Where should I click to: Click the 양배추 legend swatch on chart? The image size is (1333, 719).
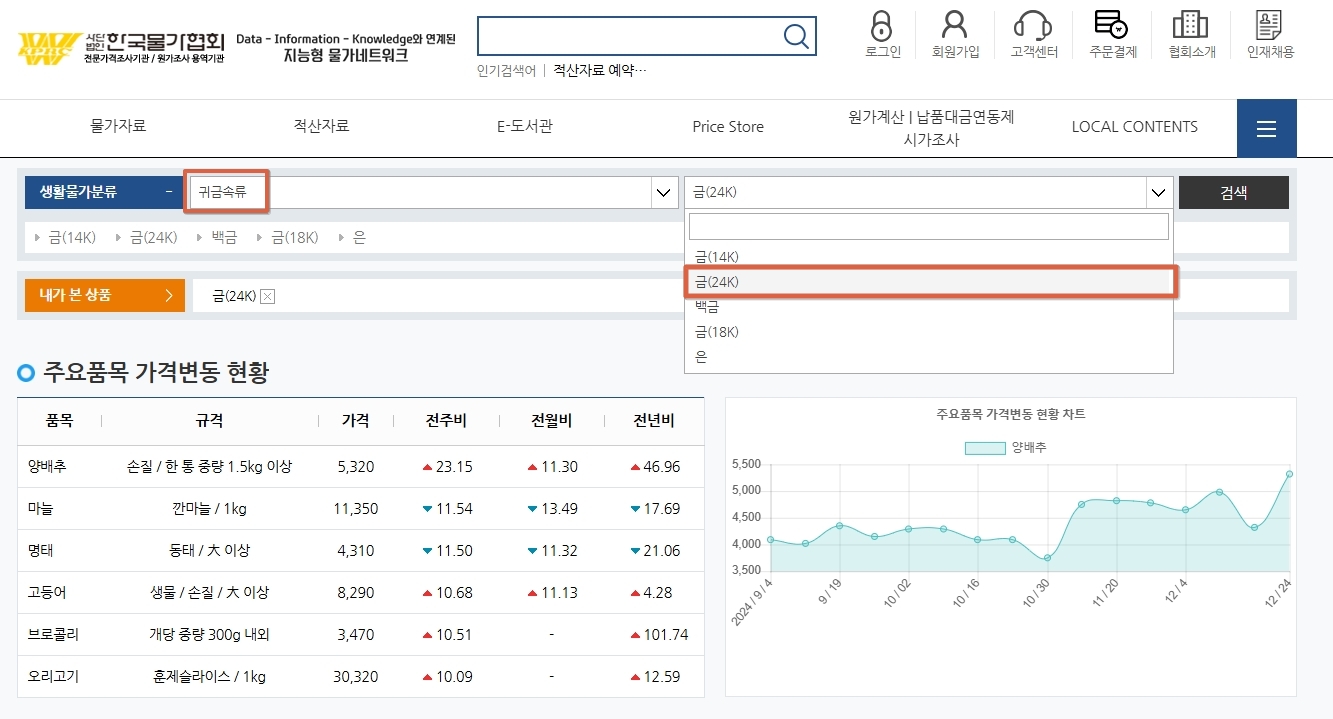[985, 448]
